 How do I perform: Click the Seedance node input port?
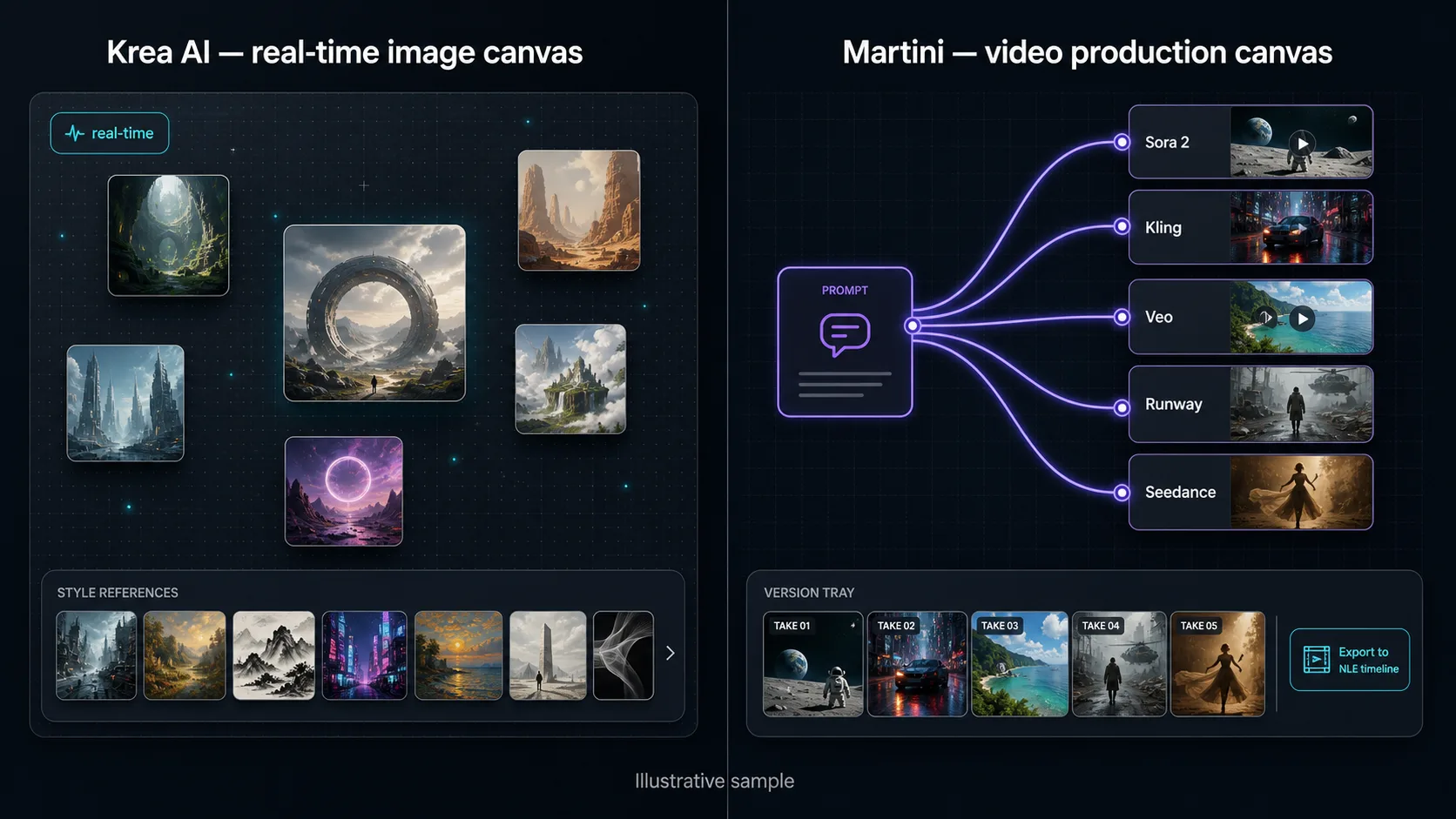1122,493
